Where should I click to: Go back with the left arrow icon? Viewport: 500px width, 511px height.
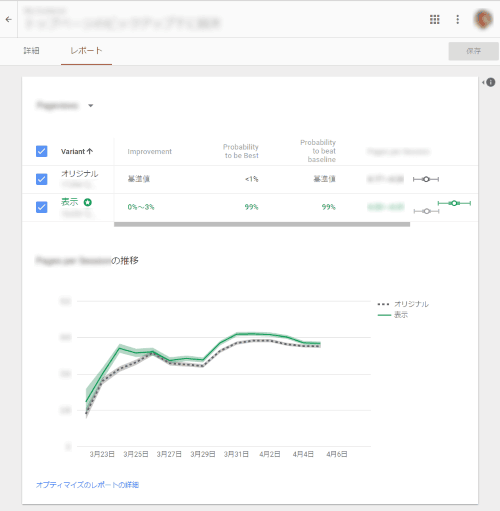click(x=8, y=19)
